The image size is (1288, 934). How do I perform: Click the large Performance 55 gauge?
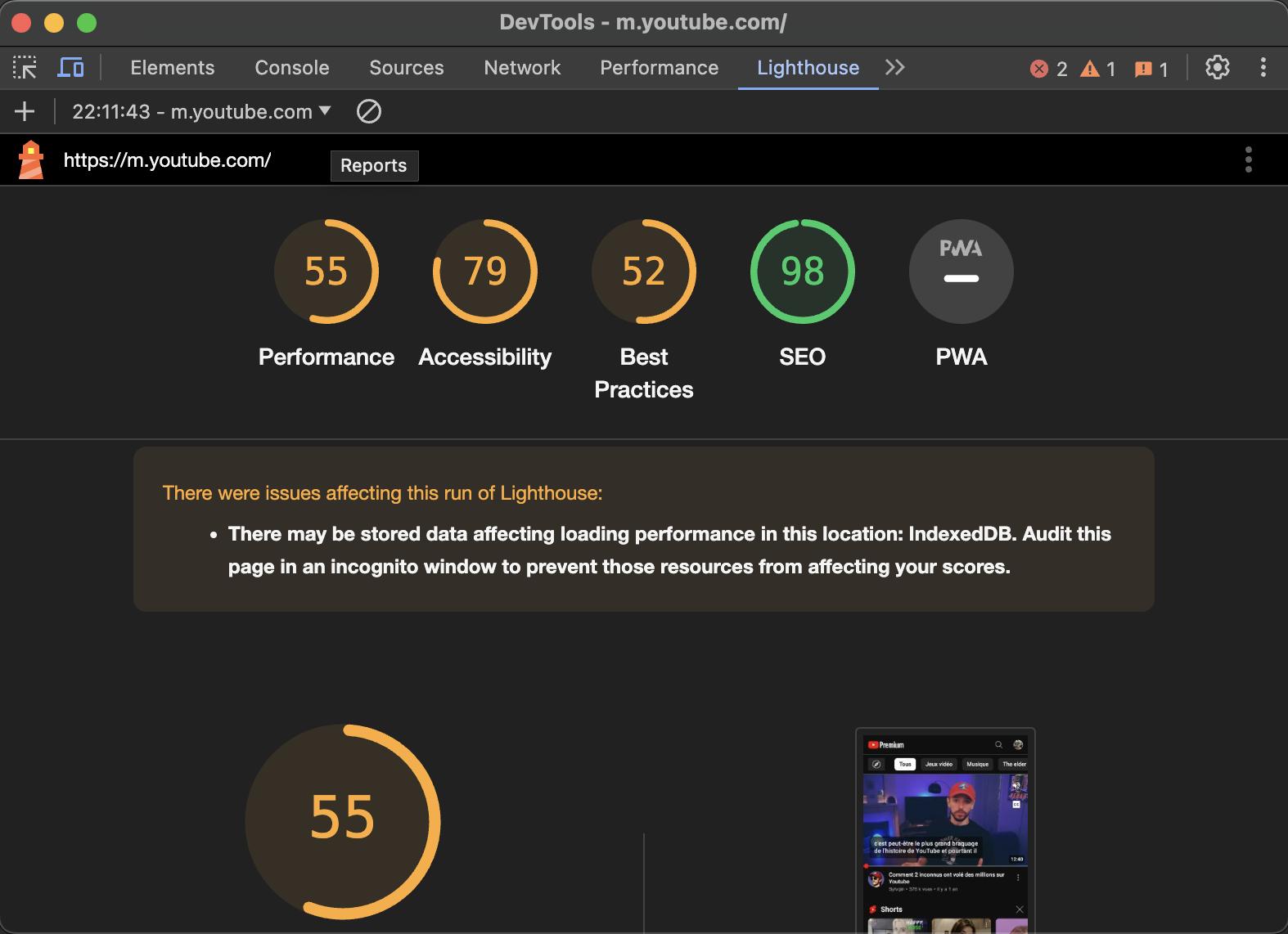pyautogui.click(x=343, y=821)
